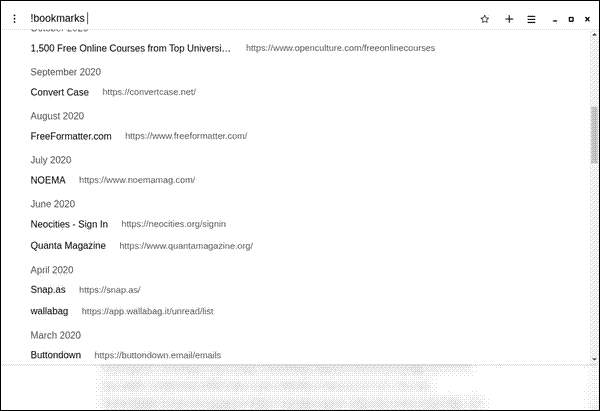Screen dimensions: 600x411
Task: Open the Buttondown bookmark
Action: pos(55,355)
